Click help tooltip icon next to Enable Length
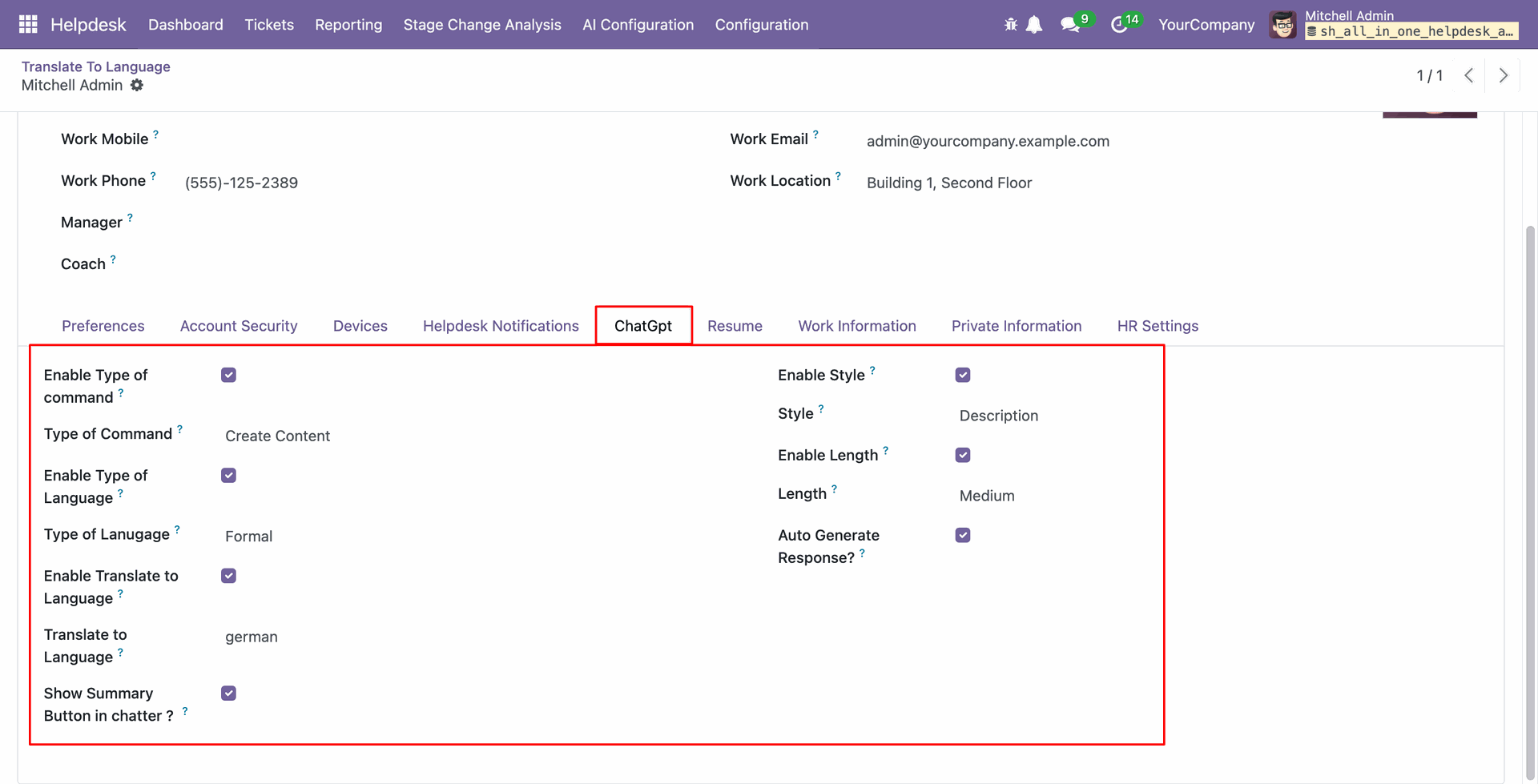The height and width of the screenshot is (784, 1538). pyautogui.click(x=885, y=451)
